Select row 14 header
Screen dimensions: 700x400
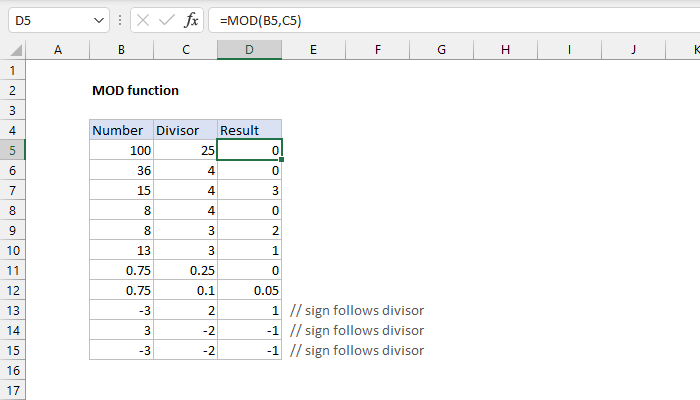tap(12, 330)
